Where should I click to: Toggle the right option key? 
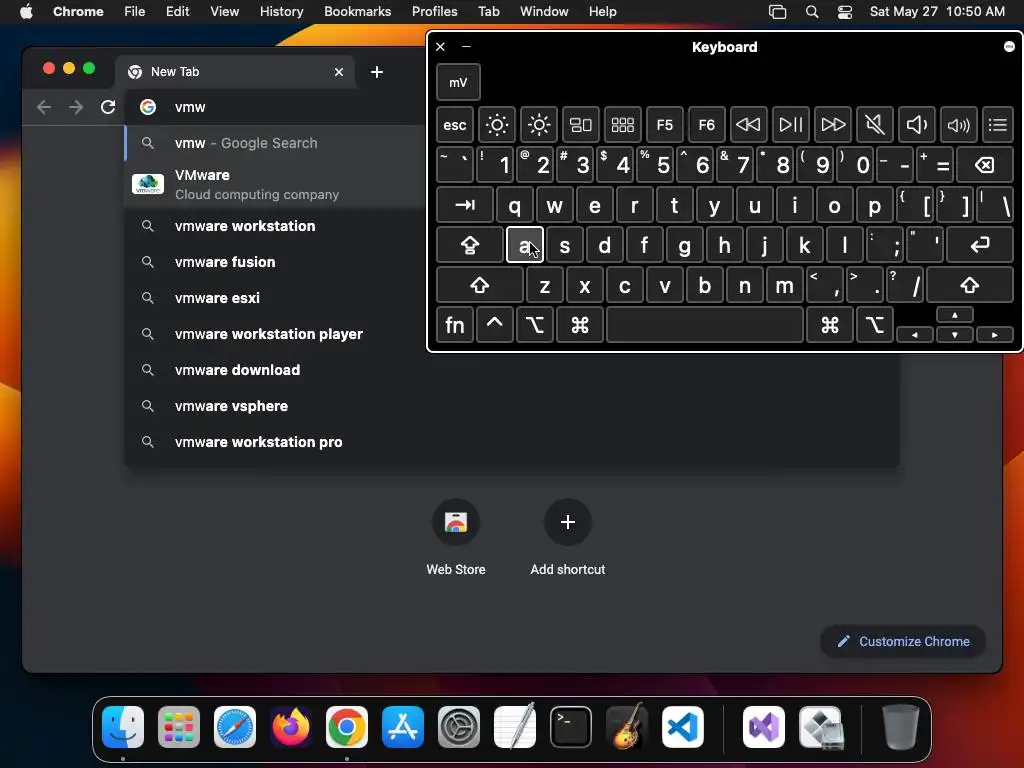[874, 325]
